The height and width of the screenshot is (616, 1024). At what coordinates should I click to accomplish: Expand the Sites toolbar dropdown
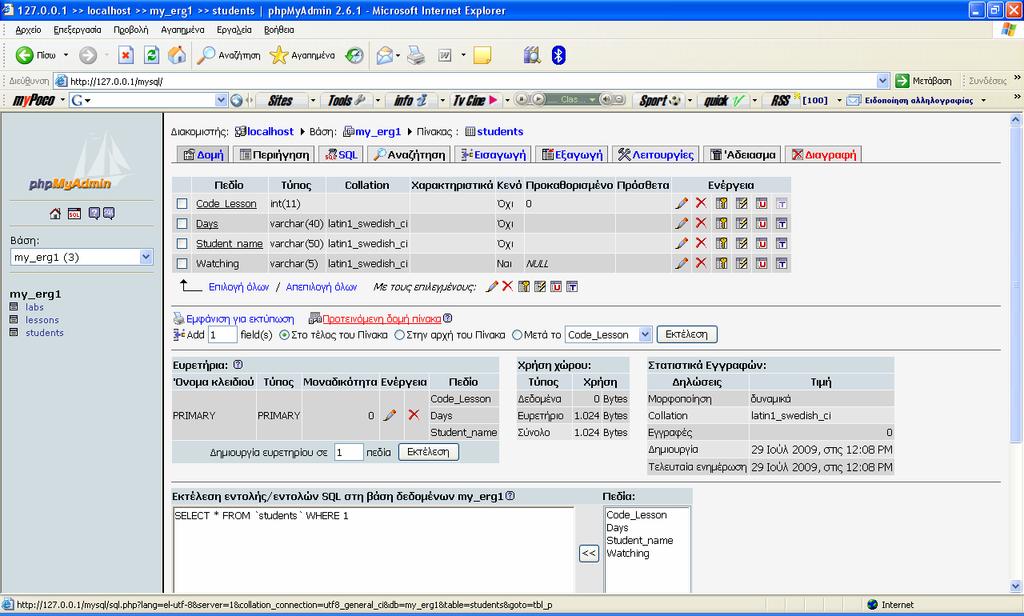coord(312,101)
